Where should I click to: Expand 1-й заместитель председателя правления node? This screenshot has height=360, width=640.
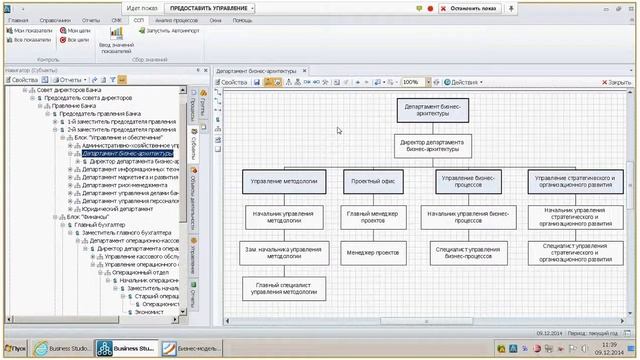pyautogui.click(x=55, y=122)
